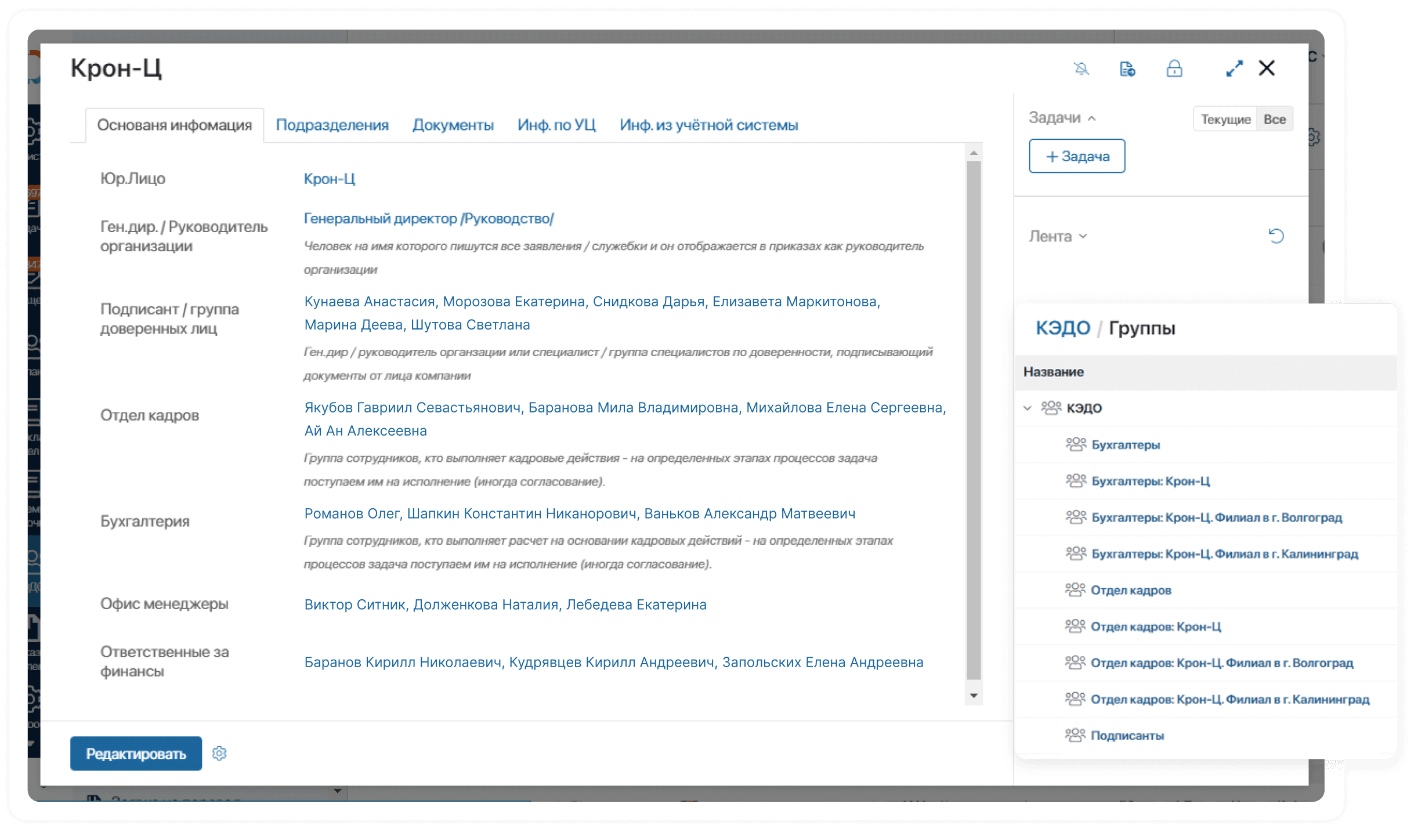
Task: Click the Отдел кадров field label
Action: click(x=149, y=415)
